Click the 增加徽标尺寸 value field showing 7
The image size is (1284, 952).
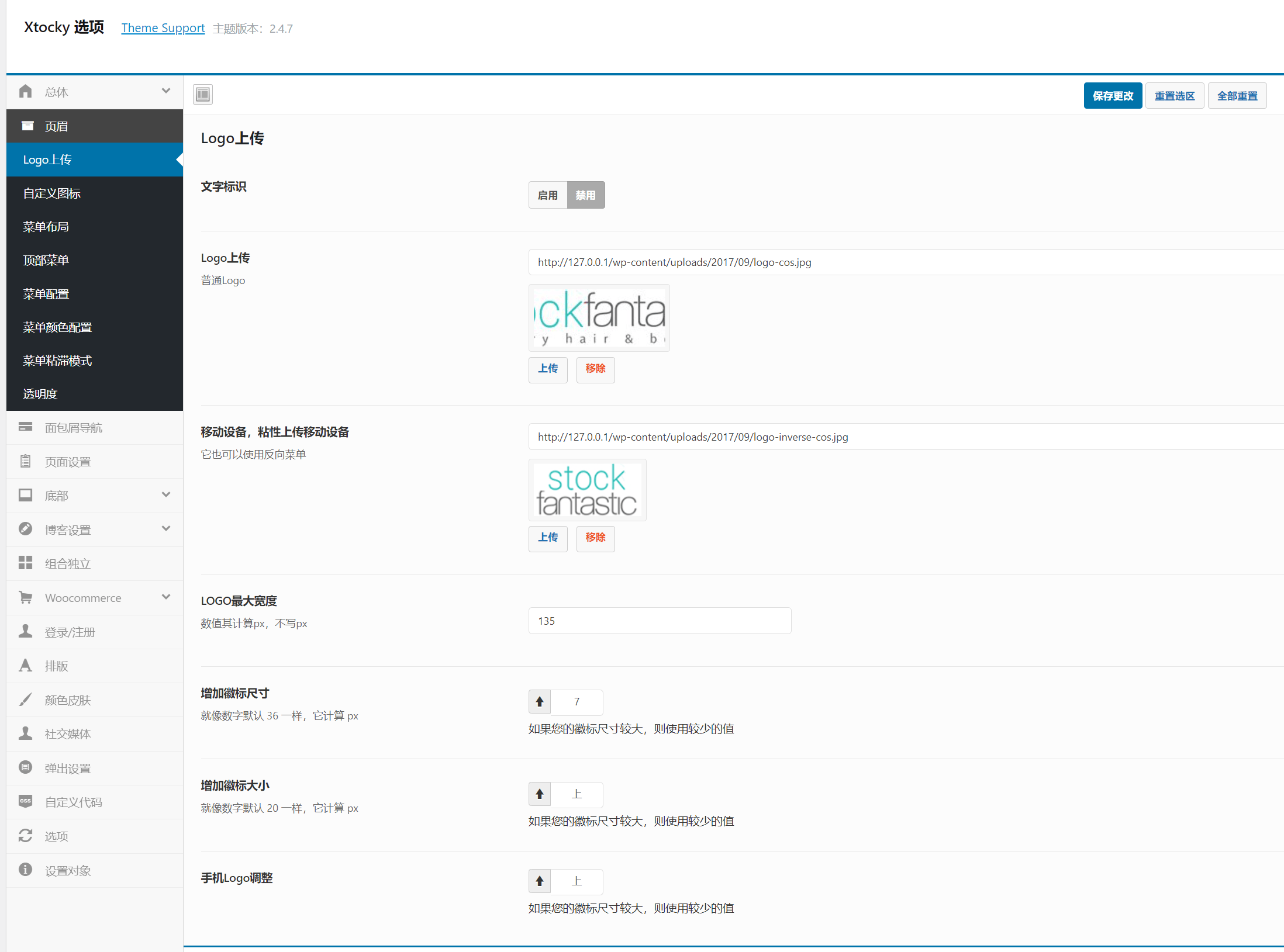[x=577, y=702]
